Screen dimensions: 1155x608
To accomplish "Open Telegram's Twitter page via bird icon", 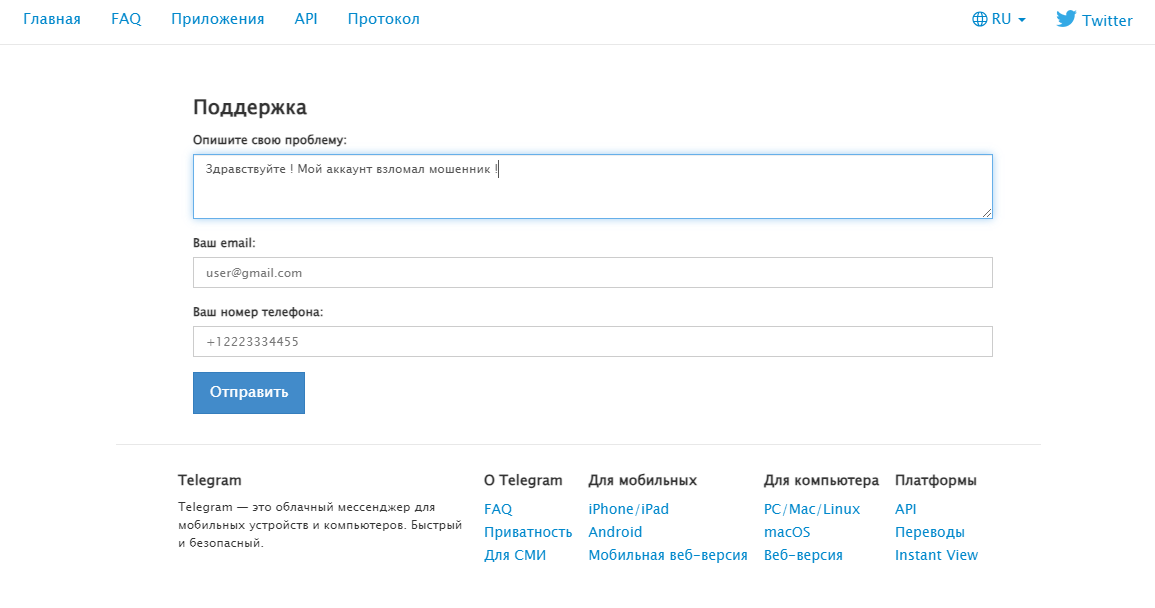I will (1066, 18).
